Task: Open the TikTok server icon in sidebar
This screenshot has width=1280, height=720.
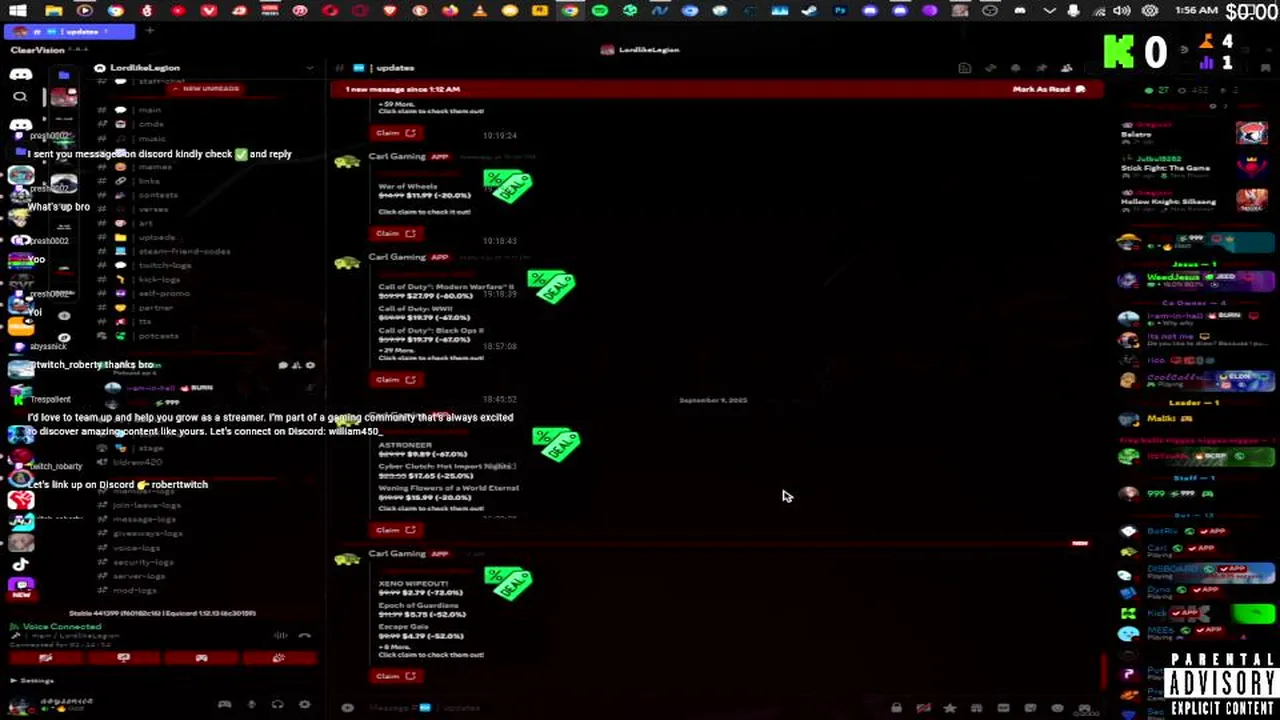Action: point(21,565)
